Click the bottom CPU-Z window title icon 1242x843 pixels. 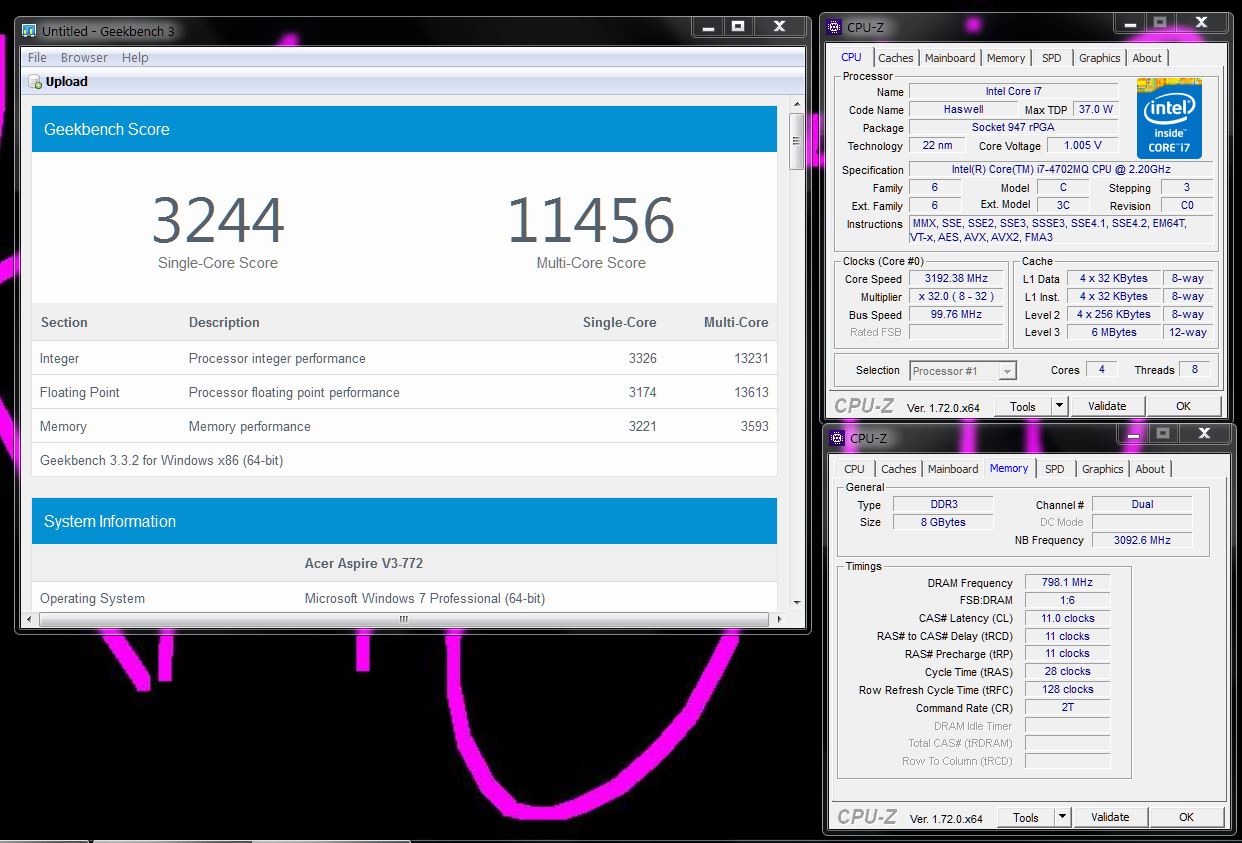click(x=835, y=438)
